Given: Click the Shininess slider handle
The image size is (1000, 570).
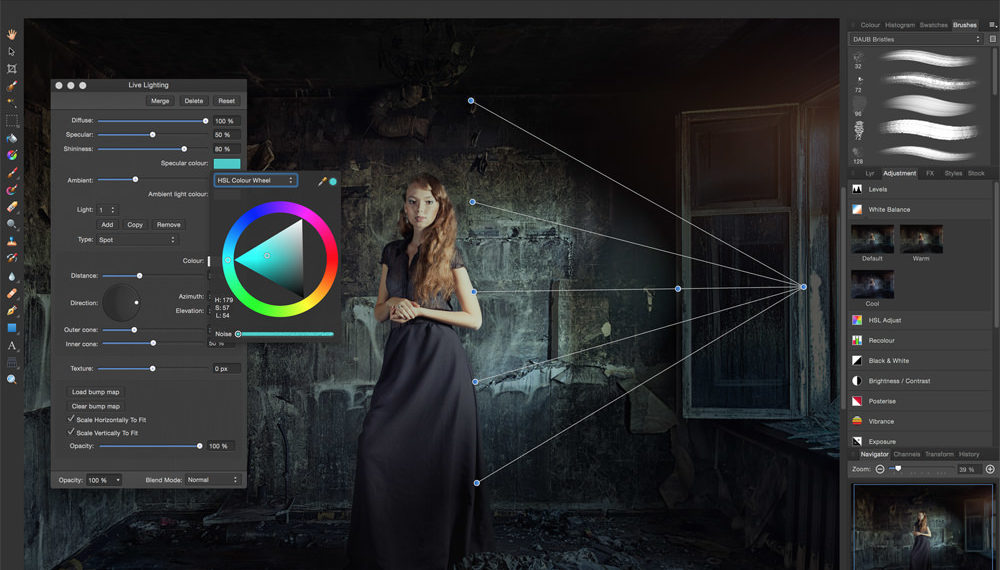Looking at the screenshot, I should coord(184,149).
